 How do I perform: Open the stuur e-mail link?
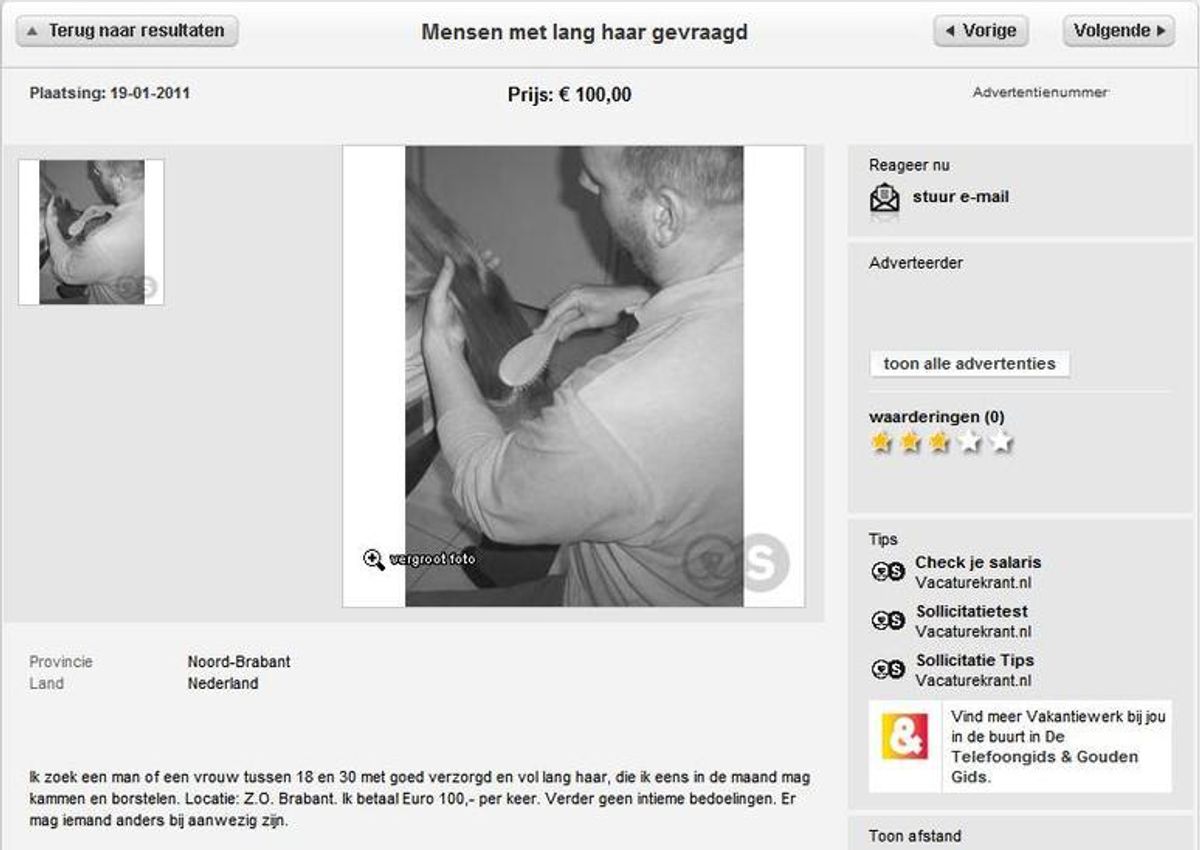[961, 197]
